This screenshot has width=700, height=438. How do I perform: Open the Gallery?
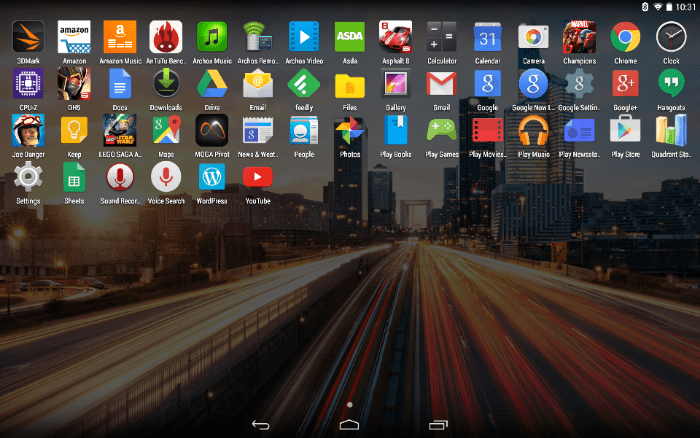(396, 83)
